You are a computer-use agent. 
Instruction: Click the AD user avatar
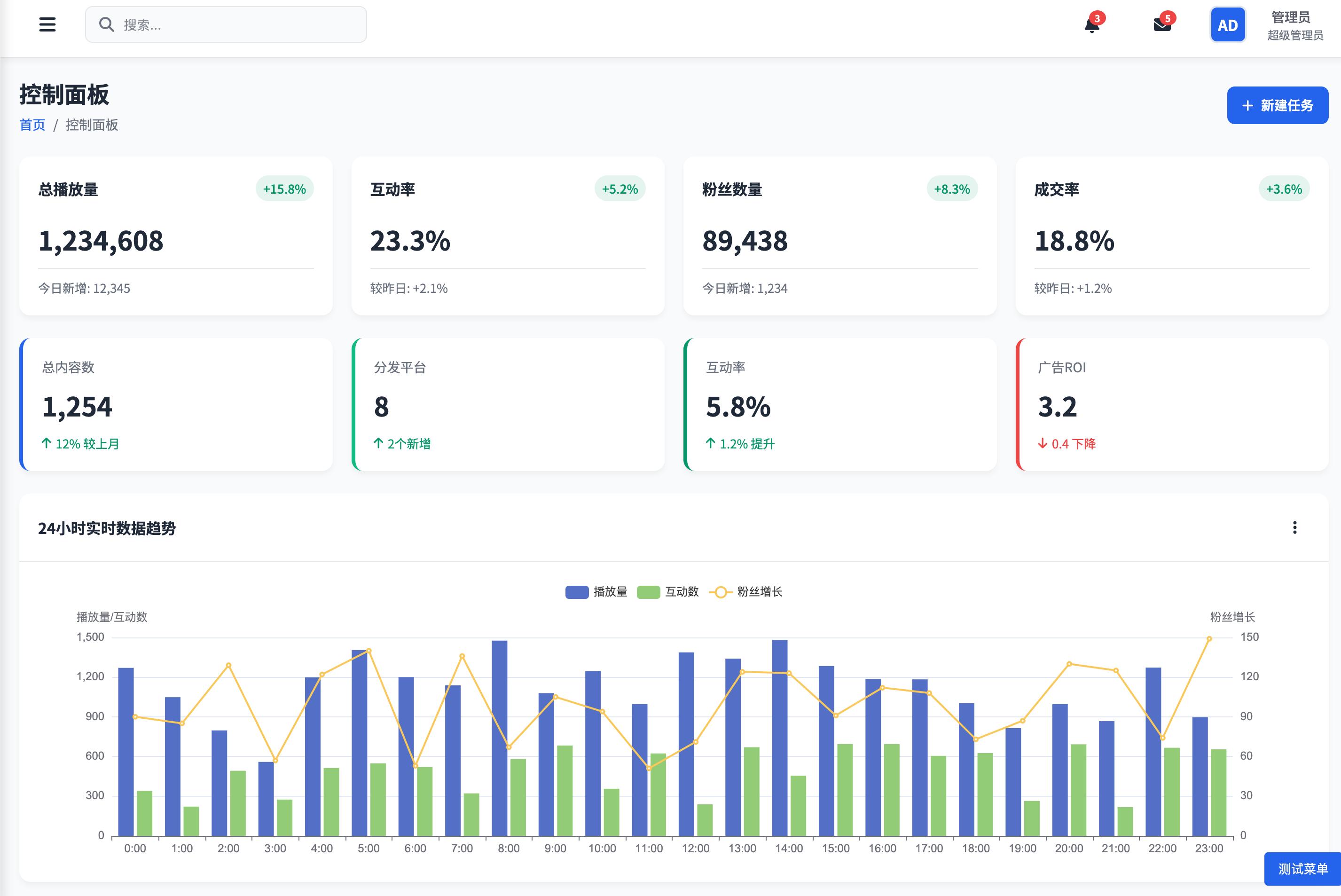coord(1227,25)
